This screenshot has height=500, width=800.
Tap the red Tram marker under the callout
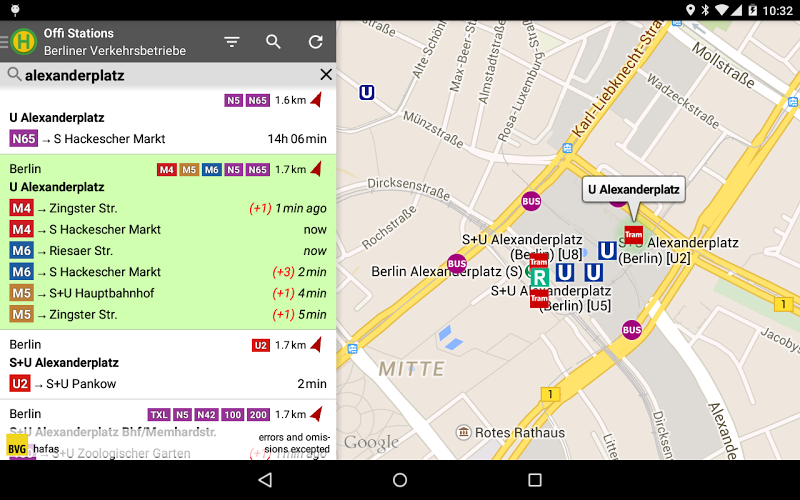[x=632, y=234]
